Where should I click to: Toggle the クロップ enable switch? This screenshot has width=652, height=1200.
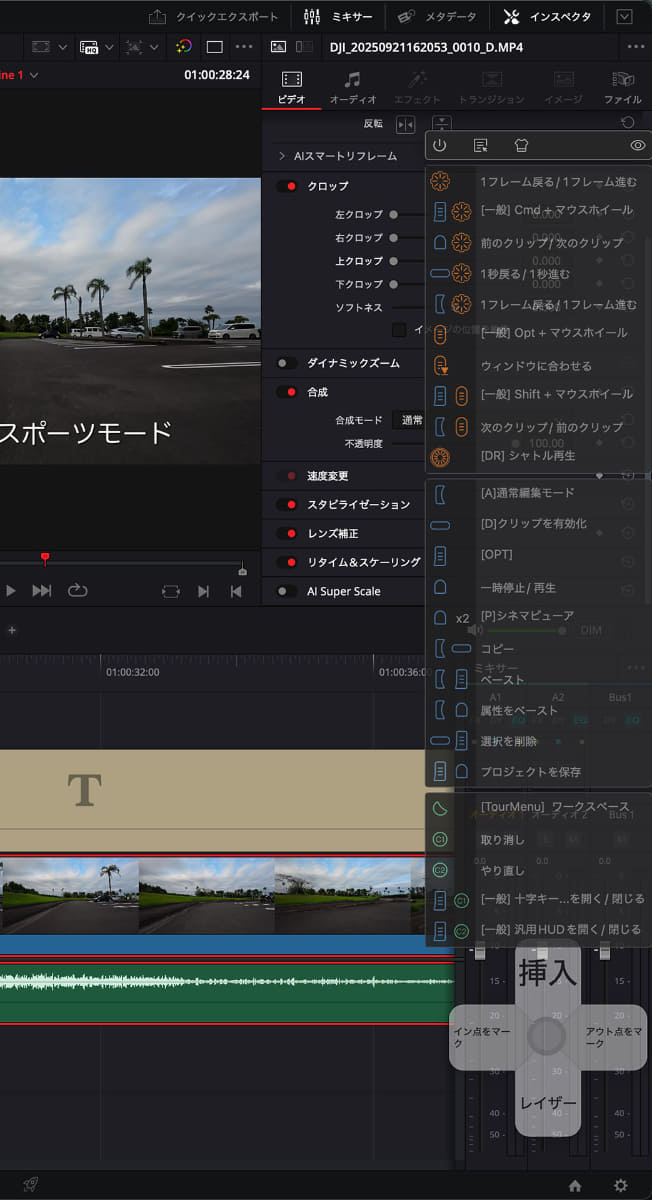287,186
